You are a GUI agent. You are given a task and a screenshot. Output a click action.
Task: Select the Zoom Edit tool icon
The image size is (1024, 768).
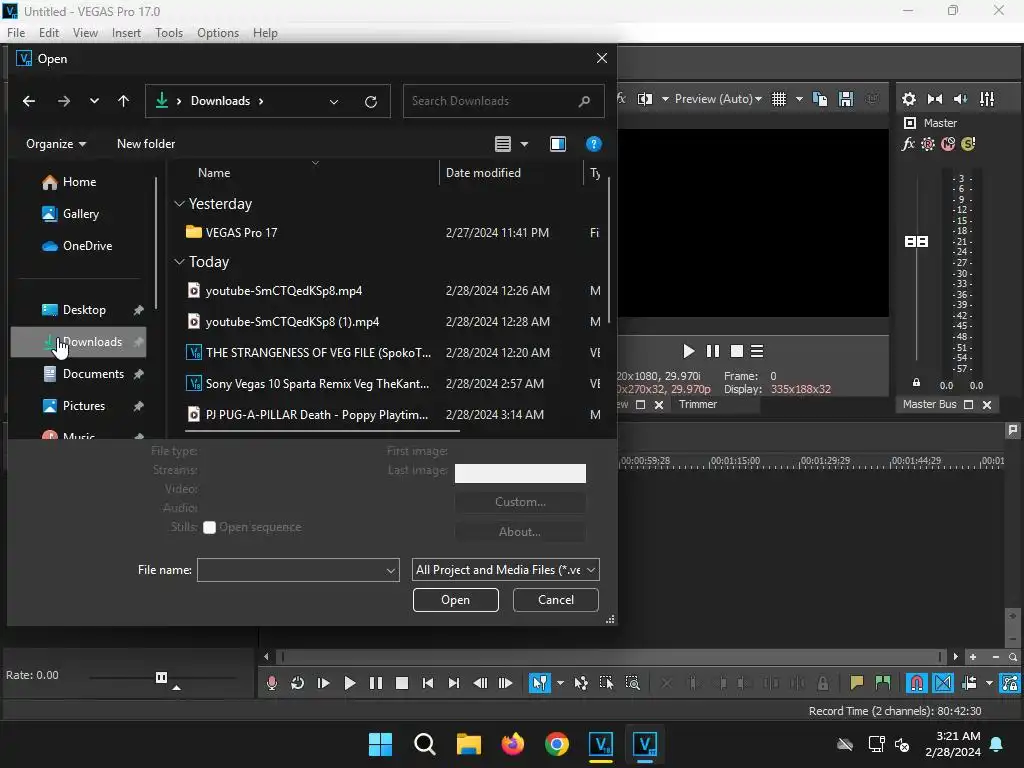[x=632, y=683]
